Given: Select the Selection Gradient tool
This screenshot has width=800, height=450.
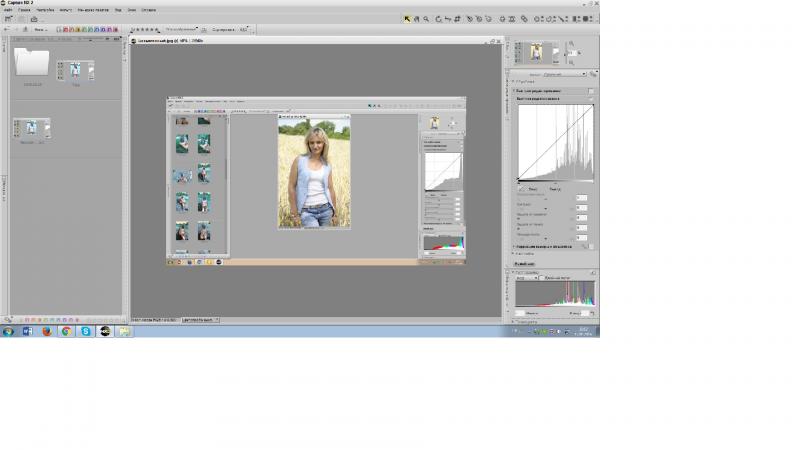Looking at the screenshot, I should tap(576, 19).
